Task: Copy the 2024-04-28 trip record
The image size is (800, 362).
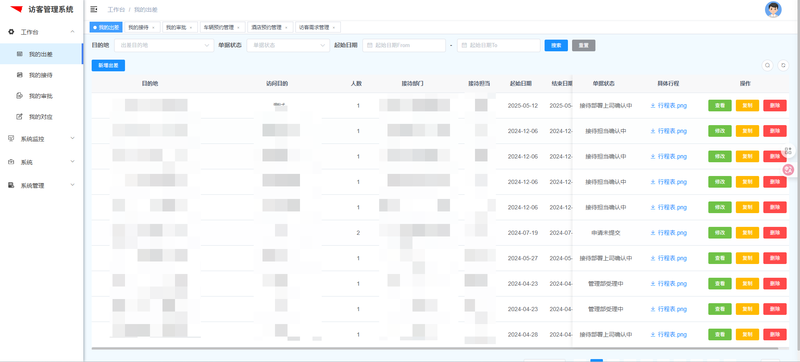Action: pyautogui.click(x=747, y=335)
